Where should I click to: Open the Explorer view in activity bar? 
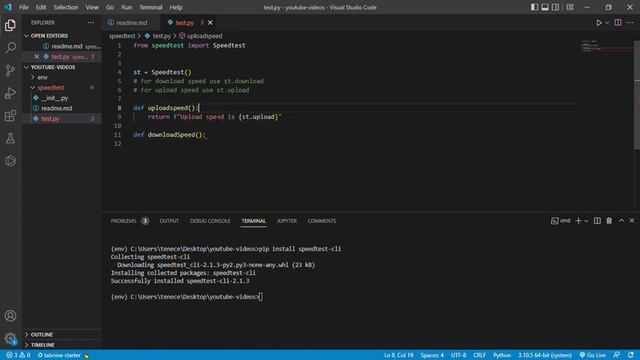tap(10, 25)
